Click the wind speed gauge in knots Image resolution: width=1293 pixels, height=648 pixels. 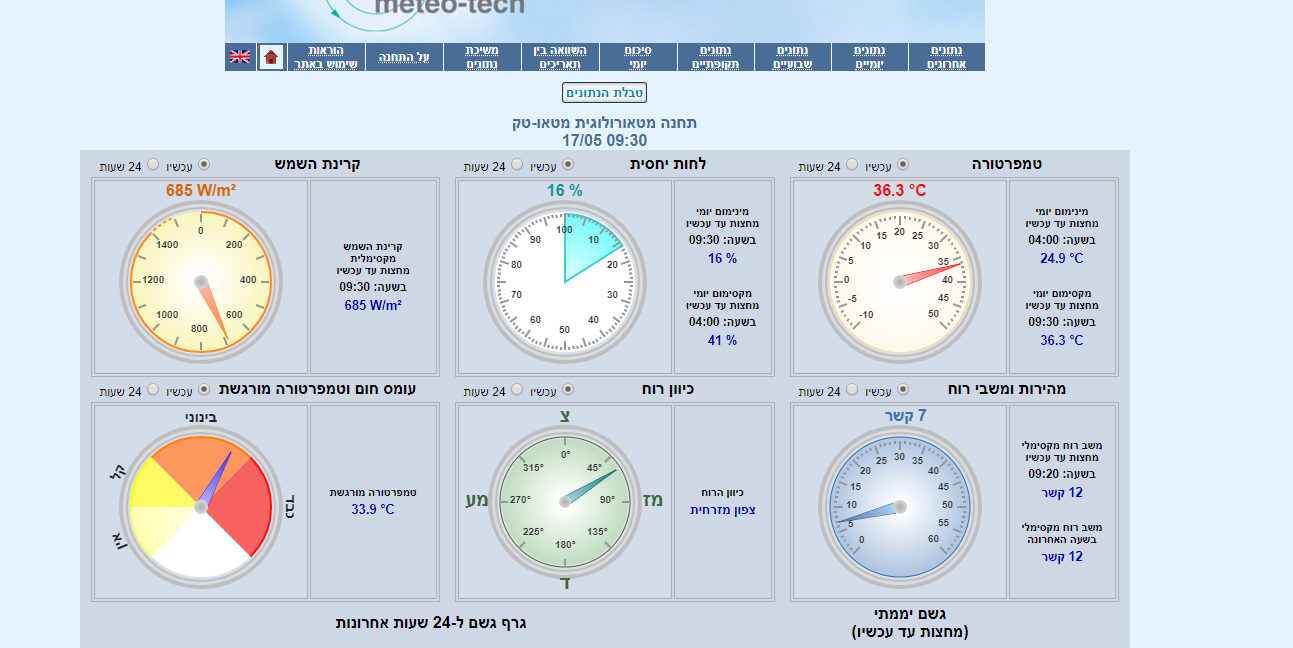(x=898, y=507)
